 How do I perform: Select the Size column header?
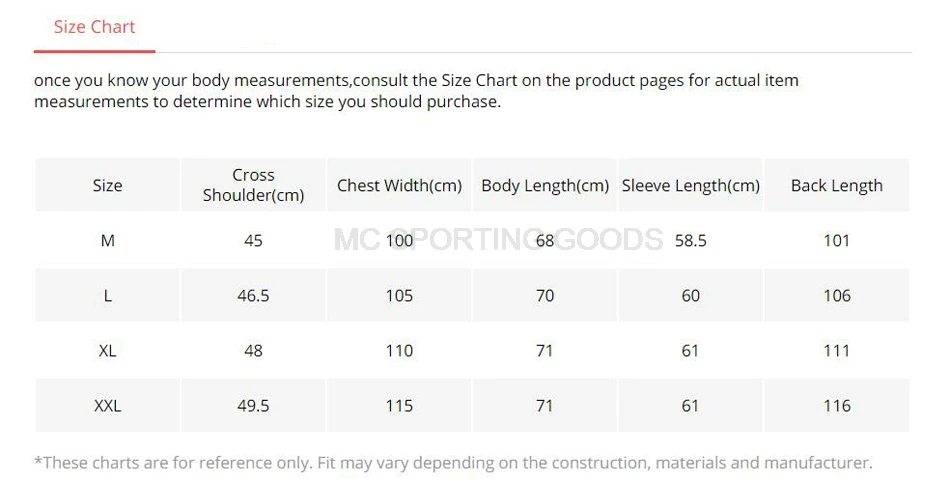click(107, 185)
